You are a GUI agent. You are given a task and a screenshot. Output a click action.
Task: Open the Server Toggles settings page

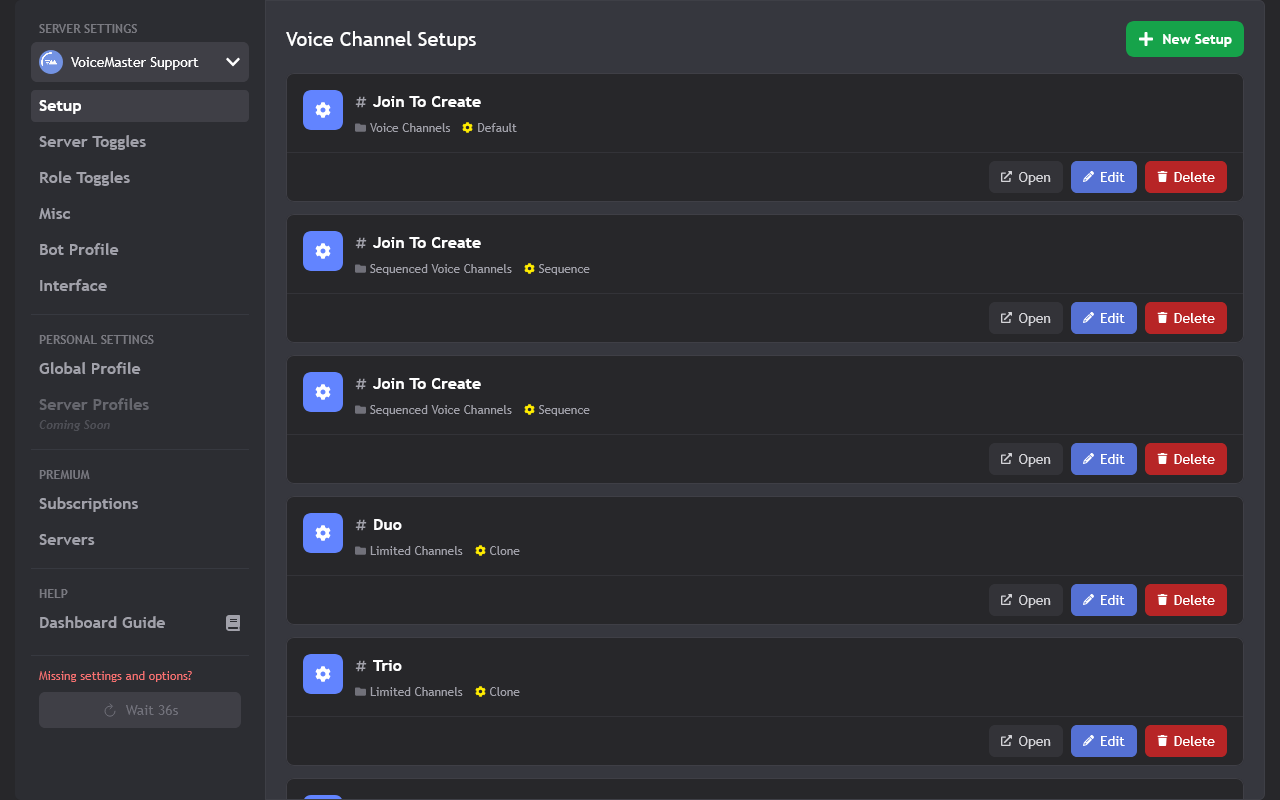(x=92, y=142)
